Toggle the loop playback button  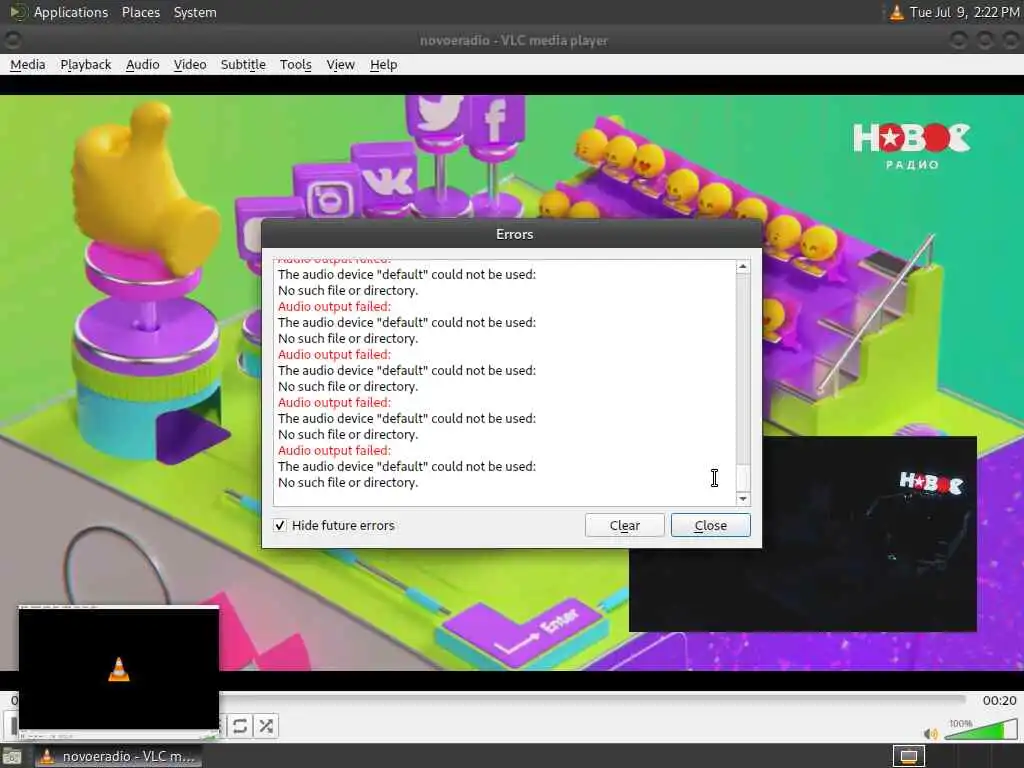coord(240,726)
